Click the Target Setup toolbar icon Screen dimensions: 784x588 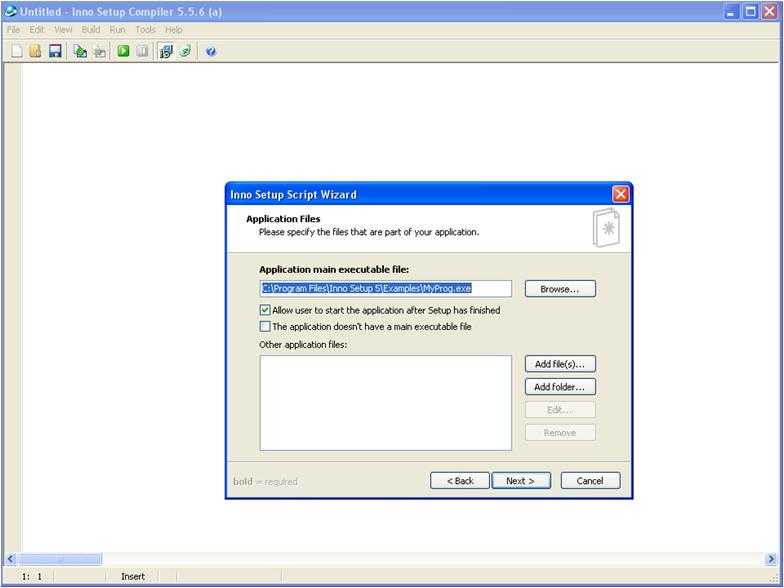166,51
